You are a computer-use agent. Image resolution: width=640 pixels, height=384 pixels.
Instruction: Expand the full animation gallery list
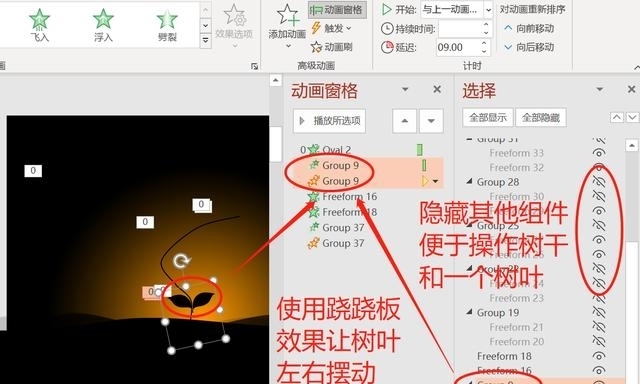[x=206, y=41]
